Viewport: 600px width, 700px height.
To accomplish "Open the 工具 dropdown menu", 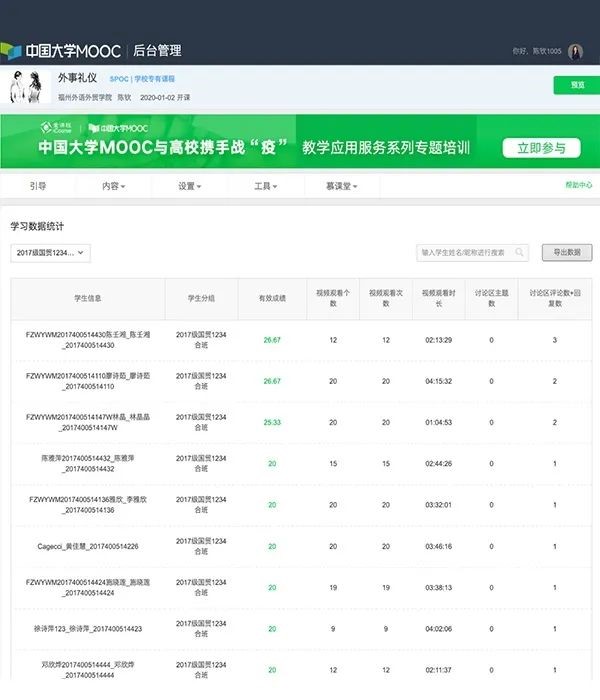I will pos(265,186).
